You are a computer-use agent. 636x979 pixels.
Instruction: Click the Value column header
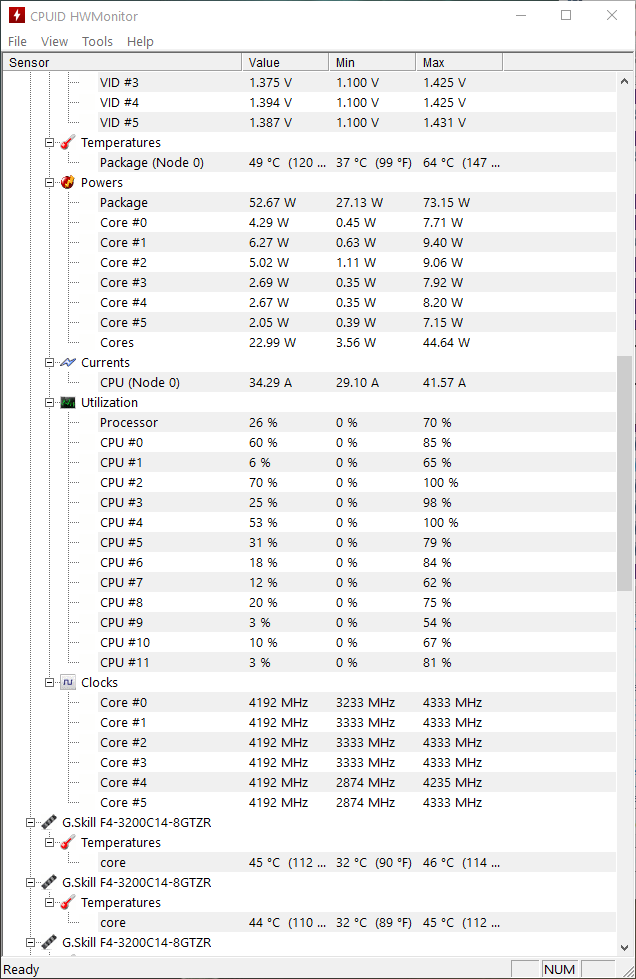(x=285, y=62)
